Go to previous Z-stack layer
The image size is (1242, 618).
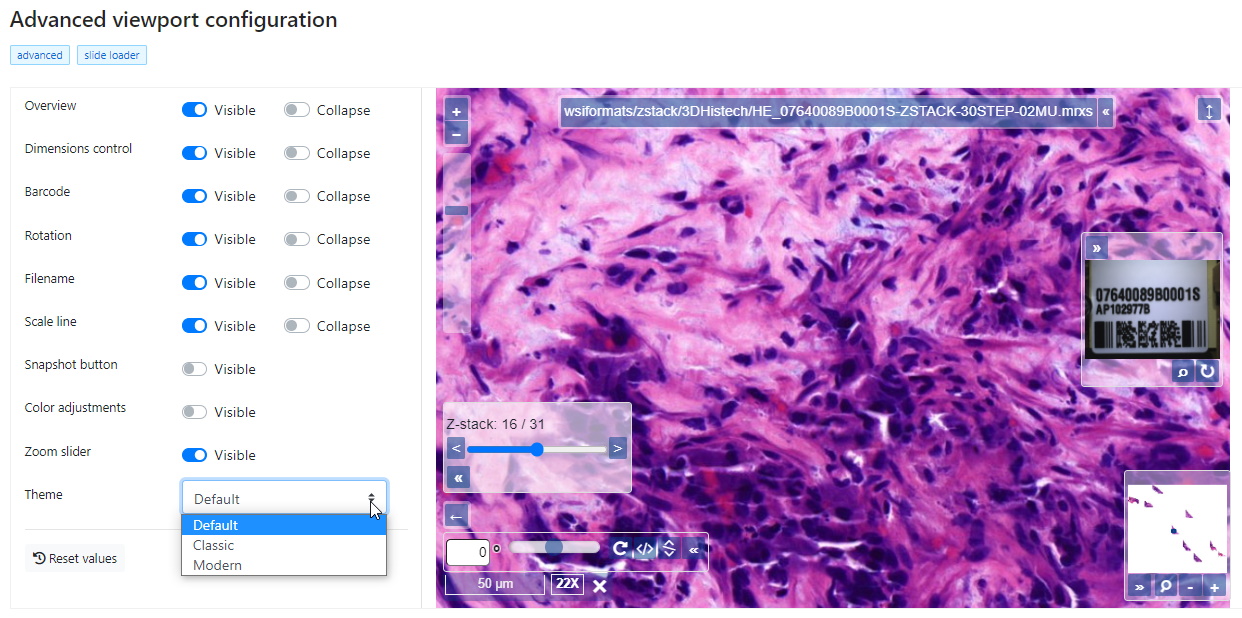pyautogui.click(x=456, y=448)
